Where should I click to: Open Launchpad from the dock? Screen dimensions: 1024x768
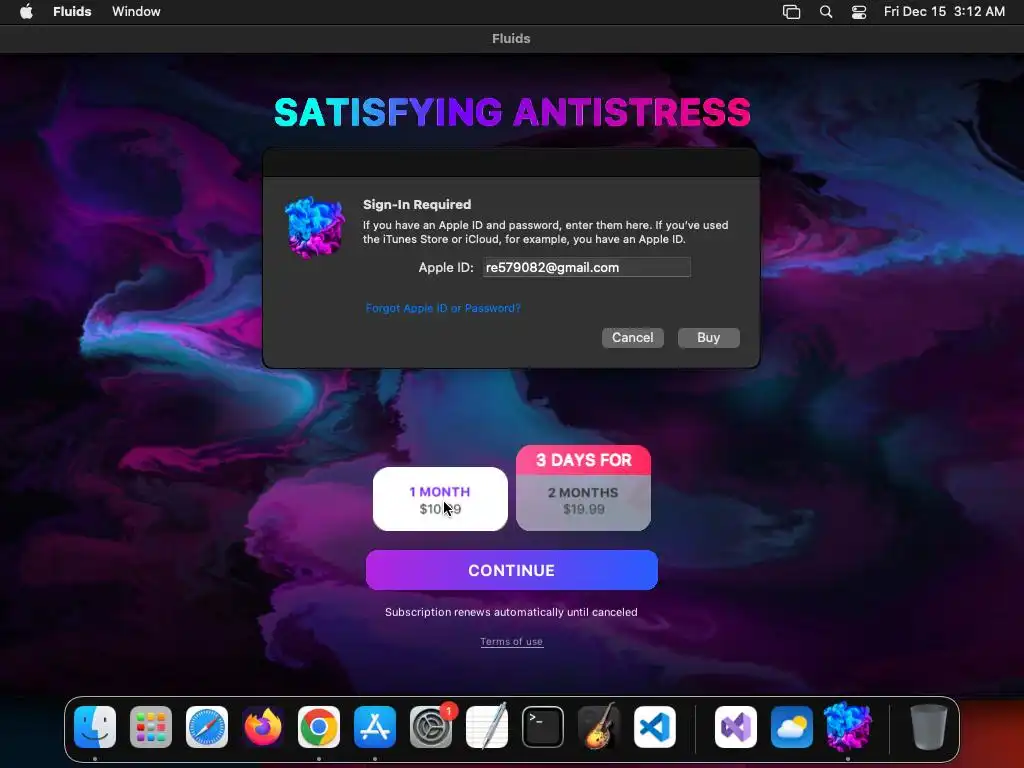[151, 727]
